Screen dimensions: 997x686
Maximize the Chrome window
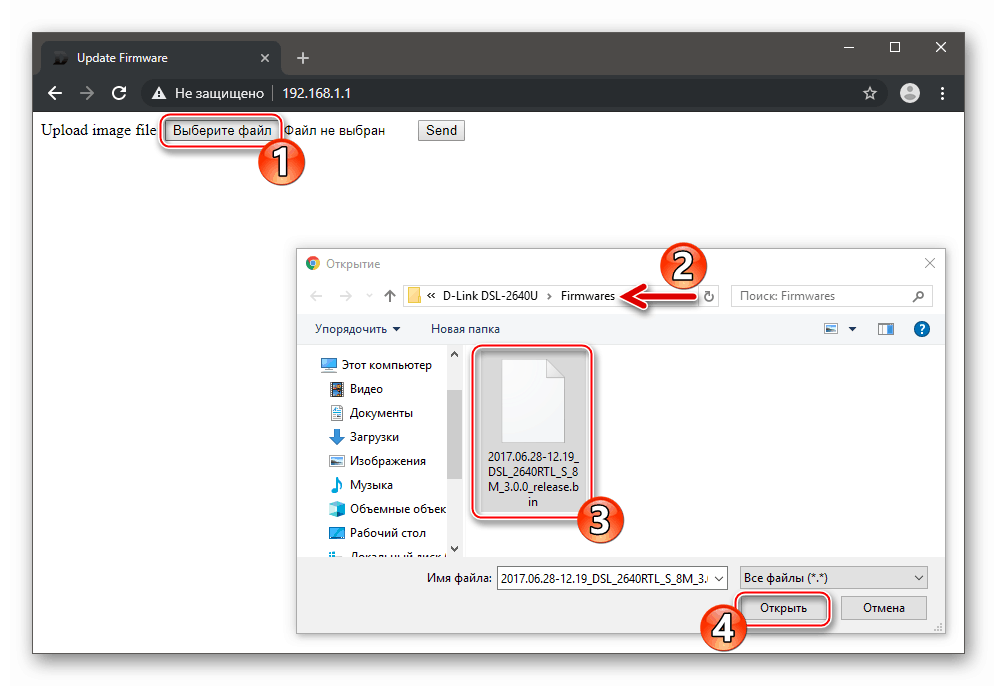click(x=895, y=47)
